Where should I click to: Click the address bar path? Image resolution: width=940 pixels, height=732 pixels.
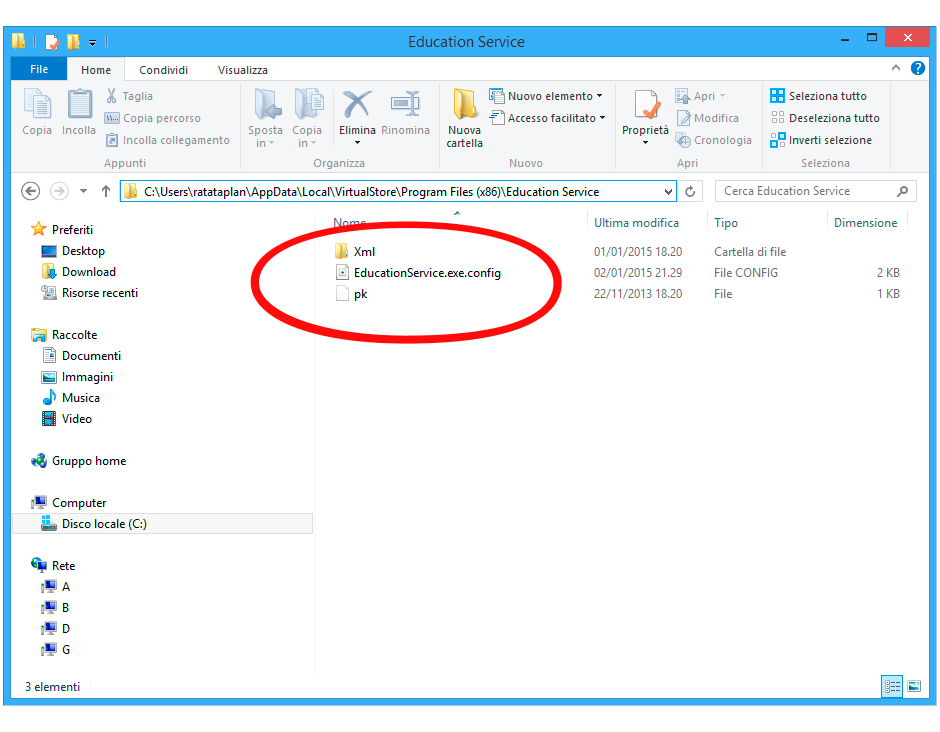point(372,192)
